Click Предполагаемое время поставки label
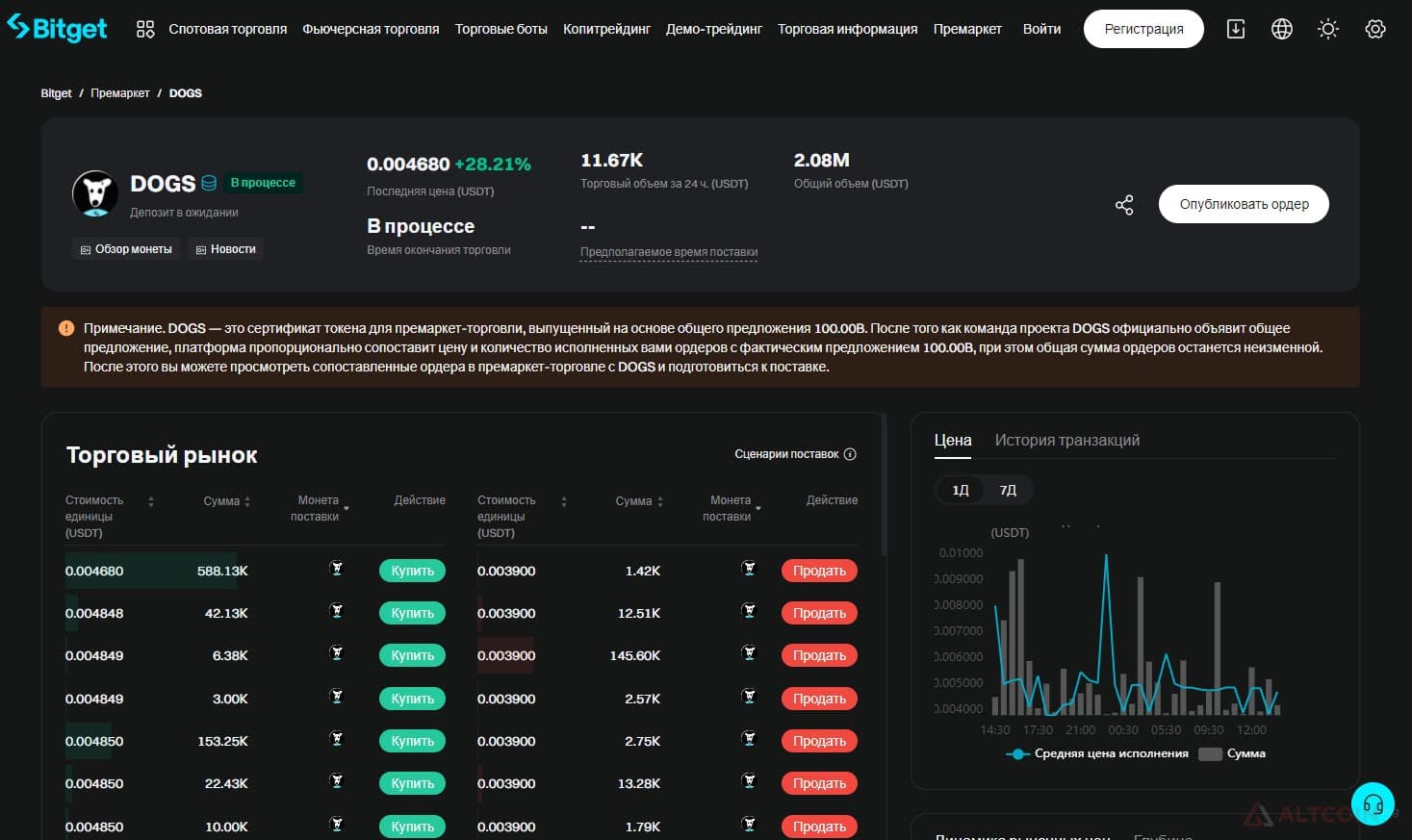 (669, 252)
